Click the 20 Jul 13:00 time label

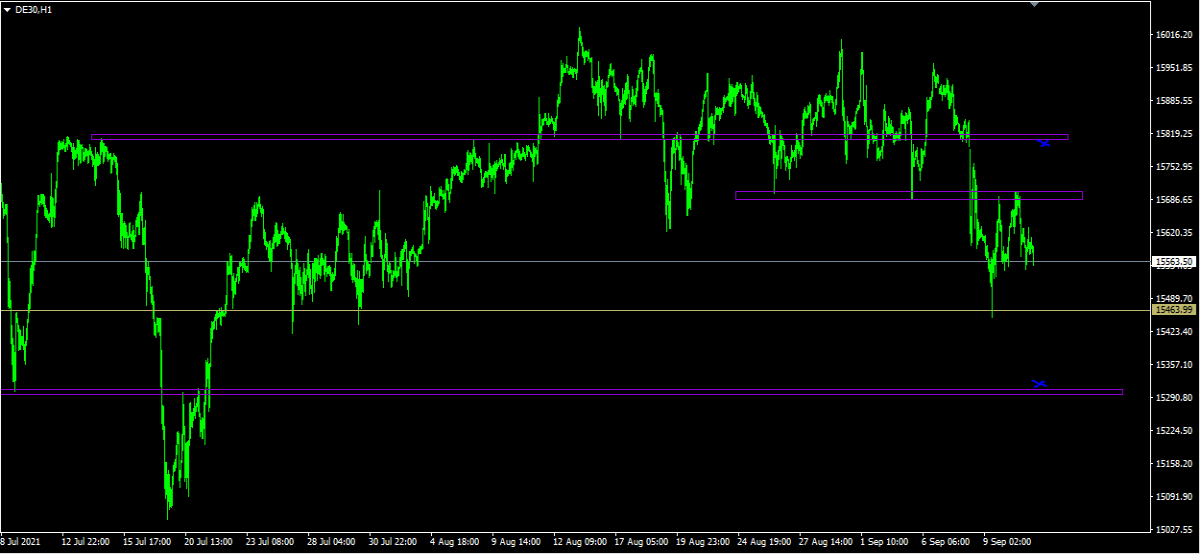[208, 542]
